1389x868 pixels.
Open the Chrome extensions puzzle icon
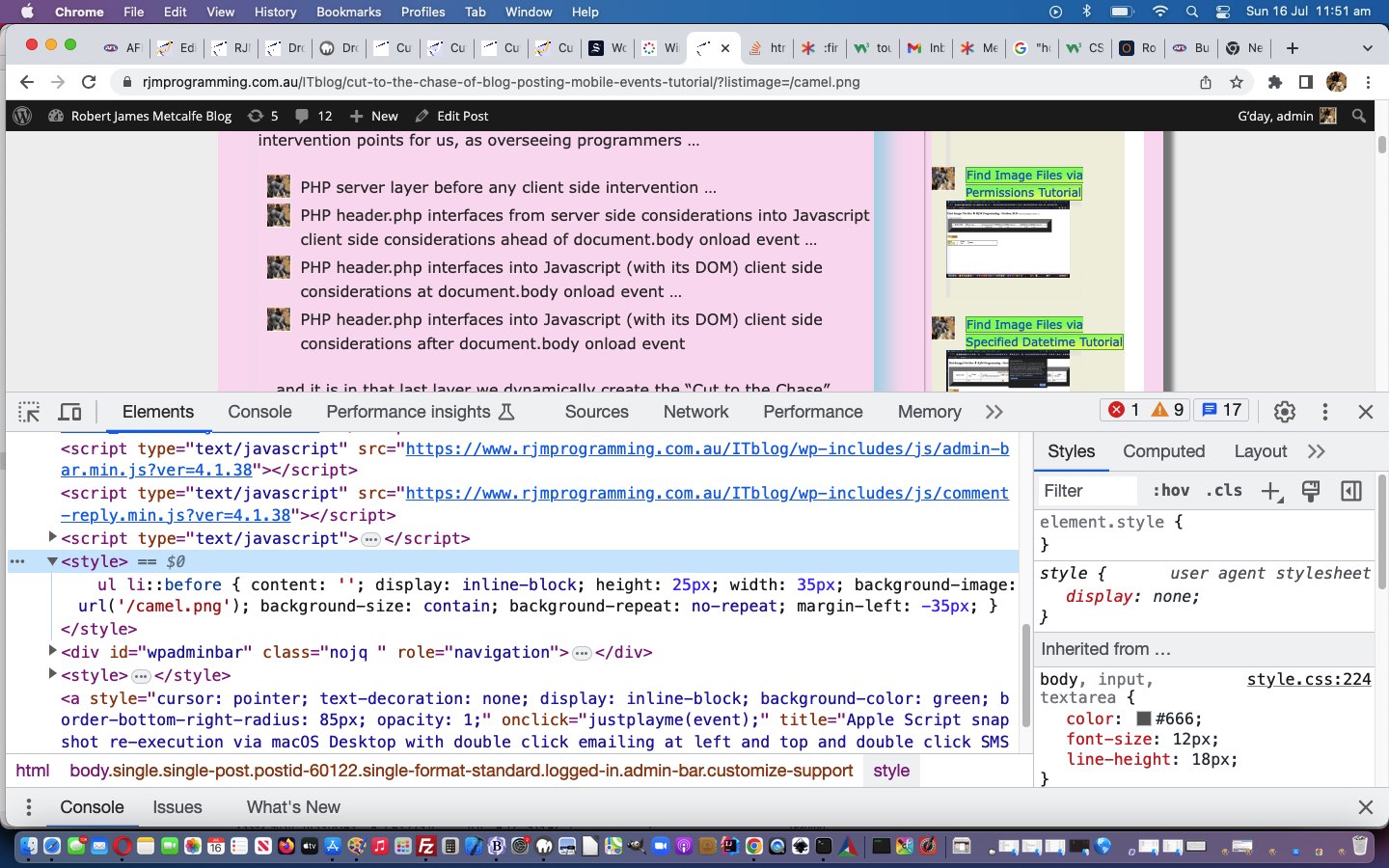tap(1275, 82)
